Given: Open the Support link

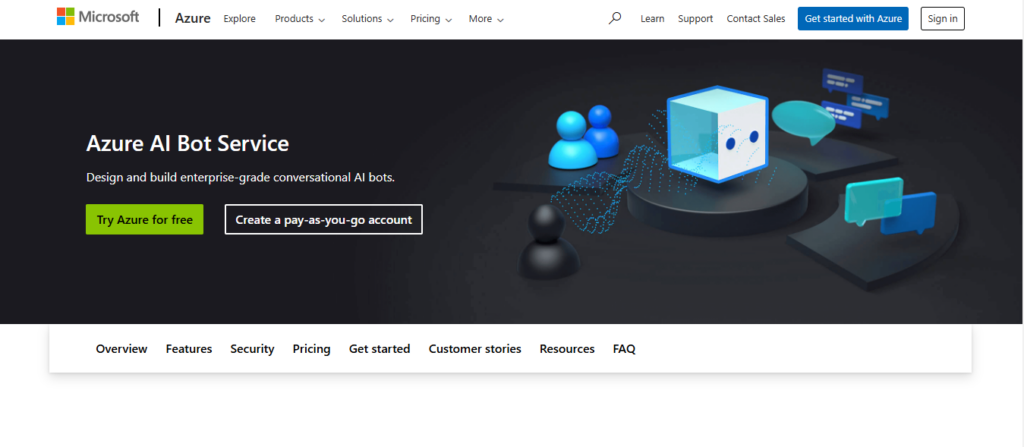Looking at the screenshot, I should (x=695, y=19).
